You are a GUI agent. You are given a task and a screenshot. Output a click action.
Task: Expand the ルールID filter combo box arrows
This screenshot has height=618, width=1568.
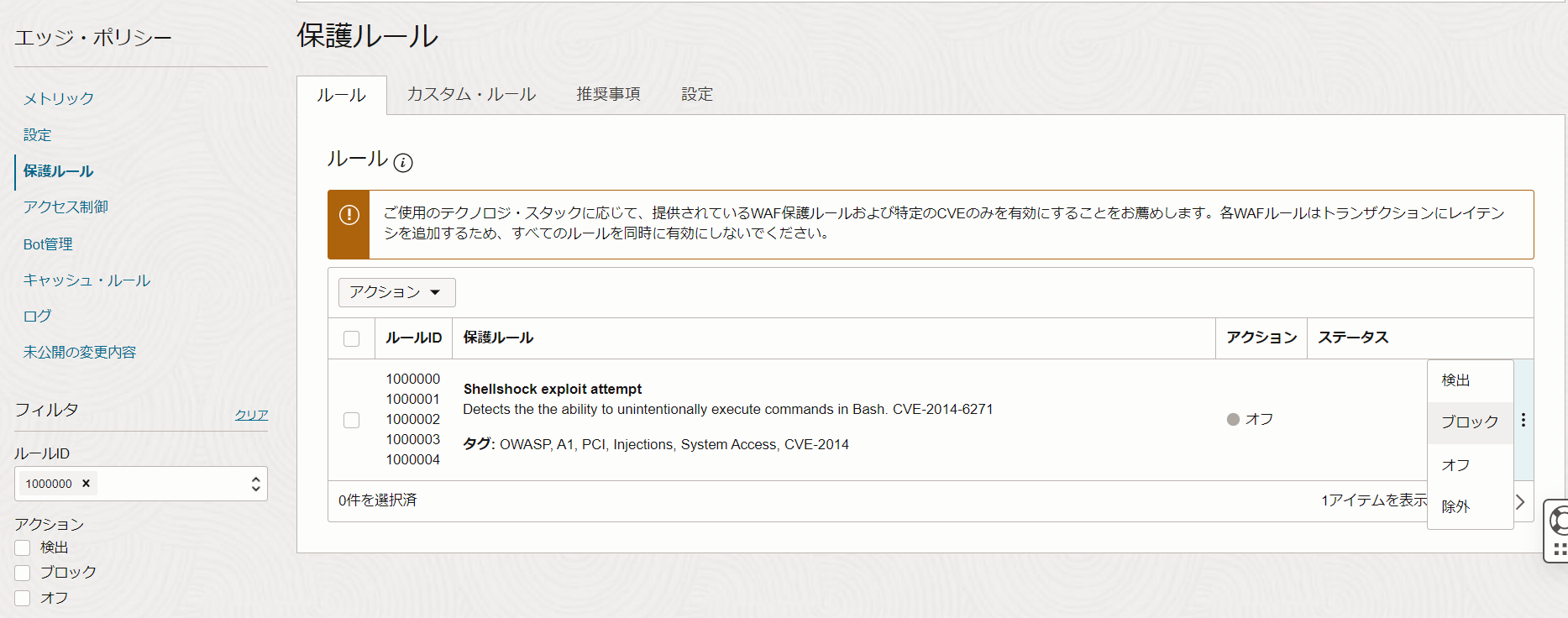pyautogui.click(x=255, y=484)
